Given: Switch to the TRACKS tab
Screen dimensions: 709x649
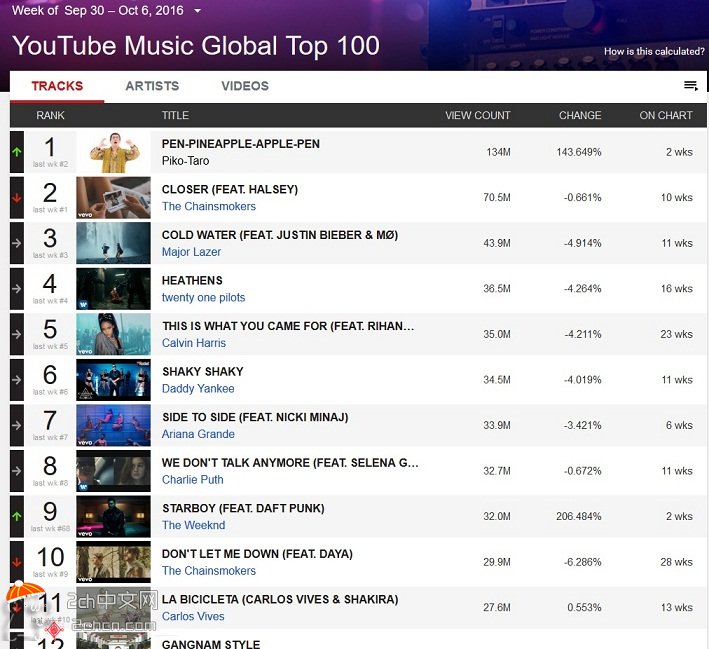Looking at the screenshot, I should click(x=57, y=86).
